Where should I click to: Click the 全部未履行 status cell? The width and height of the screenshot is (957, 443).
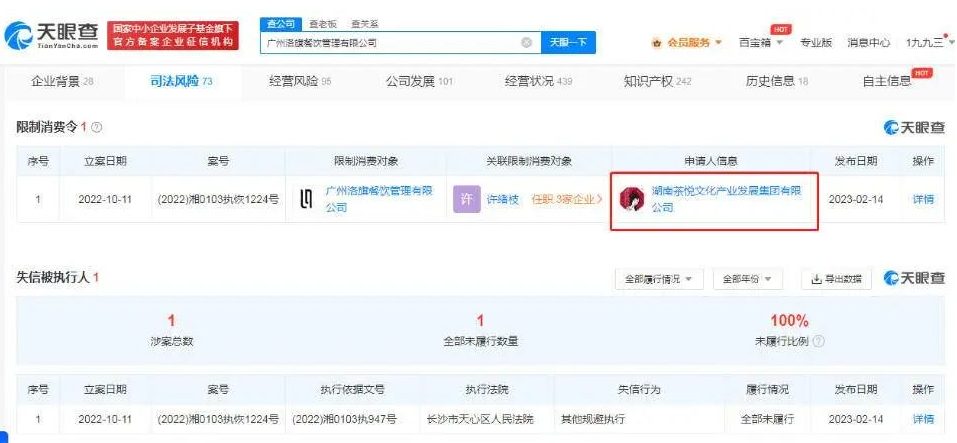pos(767,419)
